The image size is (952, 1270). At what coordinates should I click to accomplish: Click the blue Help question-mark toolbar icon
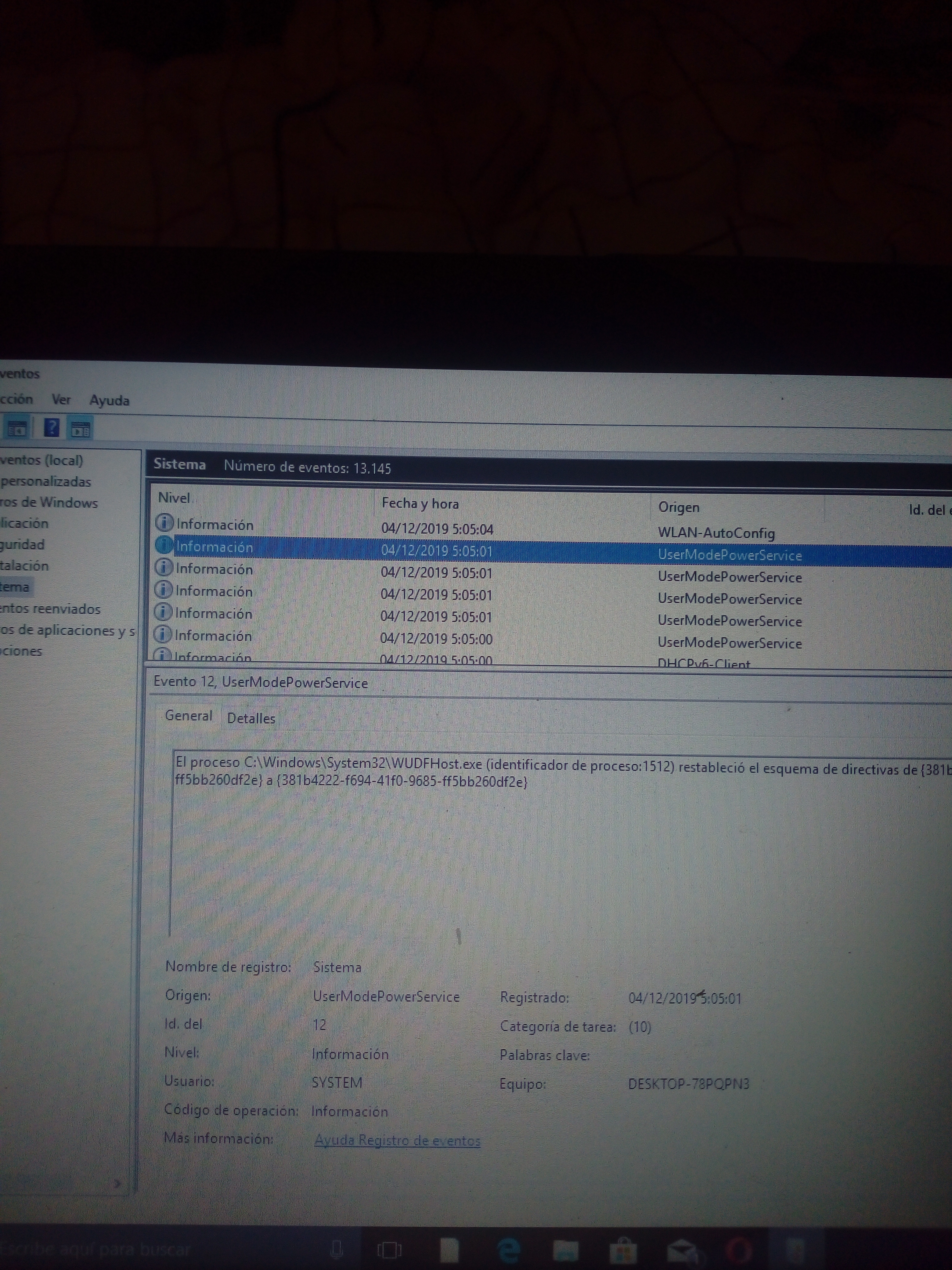pyautogui.click(x=52, y=428)
